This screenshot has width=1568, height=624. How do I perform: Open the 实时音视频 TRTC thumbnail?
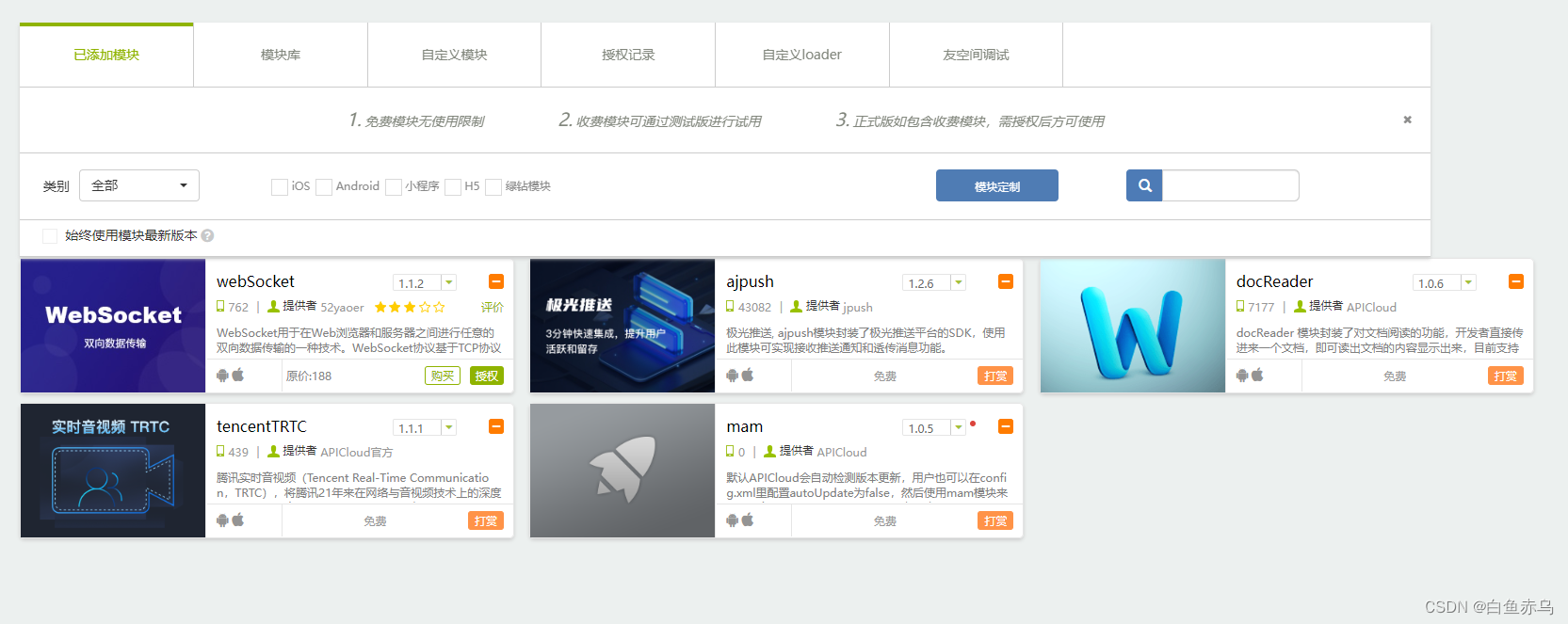click(x=113, y=471)
